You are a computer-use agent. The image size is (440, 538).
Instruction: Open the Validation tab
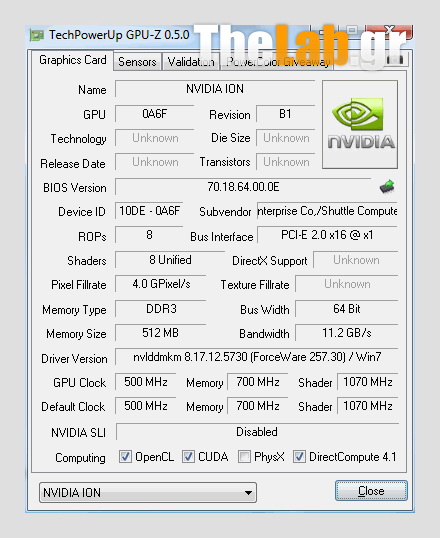(191, 62)
